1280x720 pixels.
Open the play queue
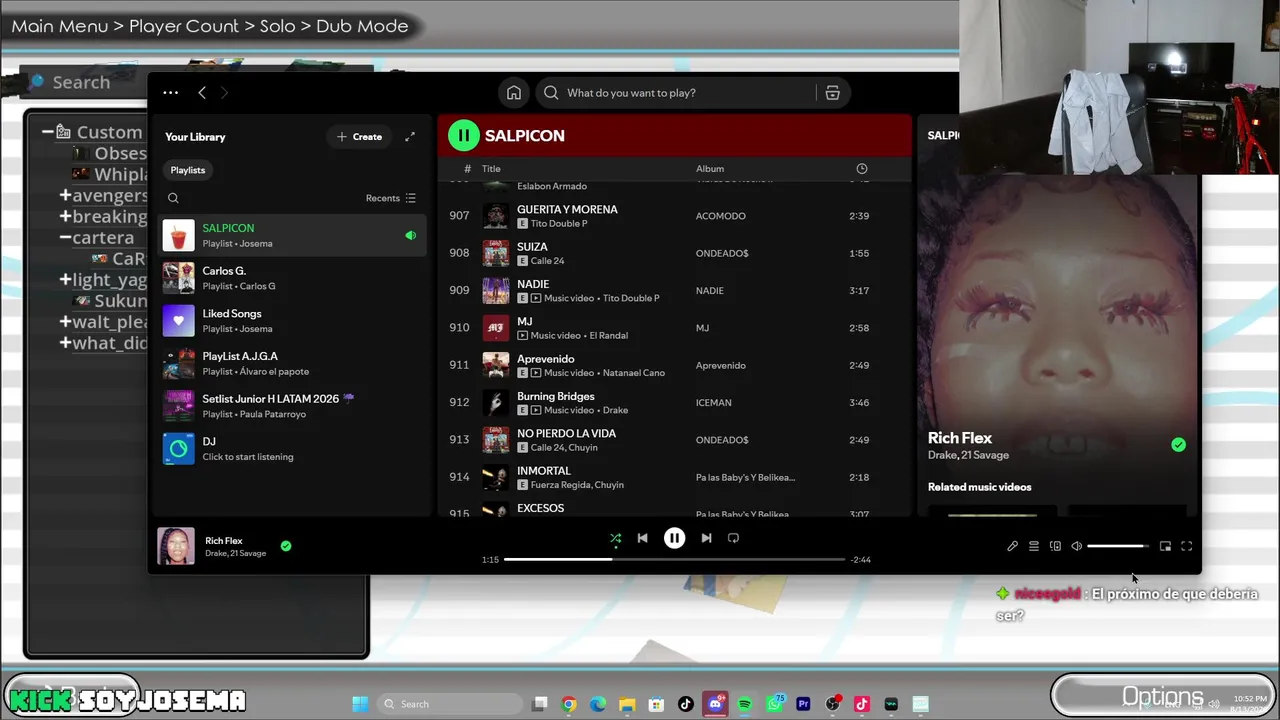(1034, 546)
